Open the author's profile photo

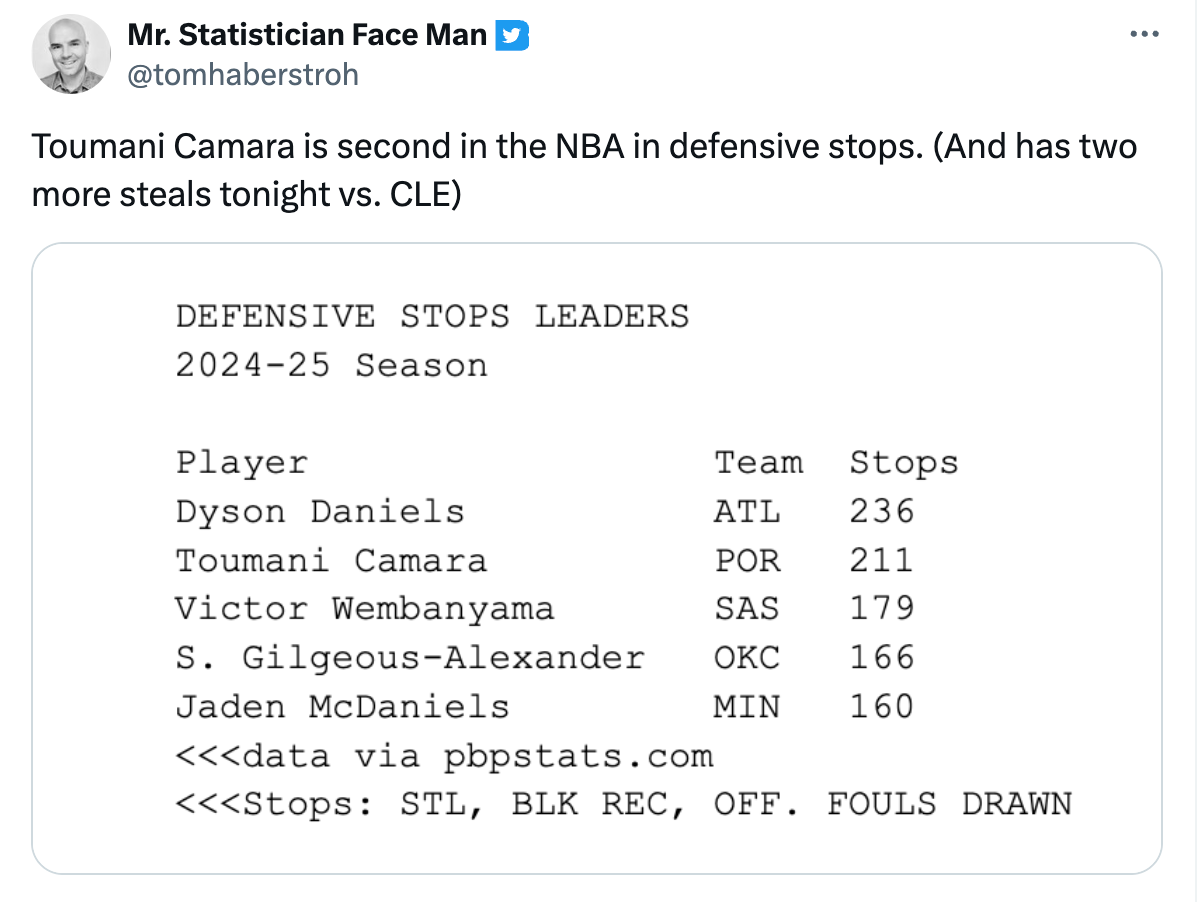point(71,56)
